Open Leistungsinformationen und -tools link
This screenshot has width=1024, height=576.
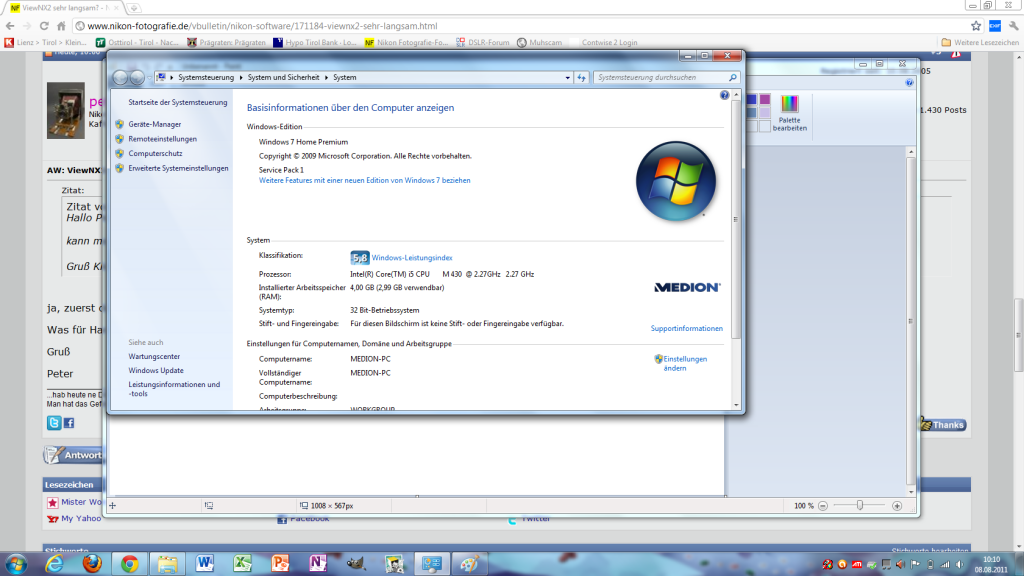(x=174, y=389)
